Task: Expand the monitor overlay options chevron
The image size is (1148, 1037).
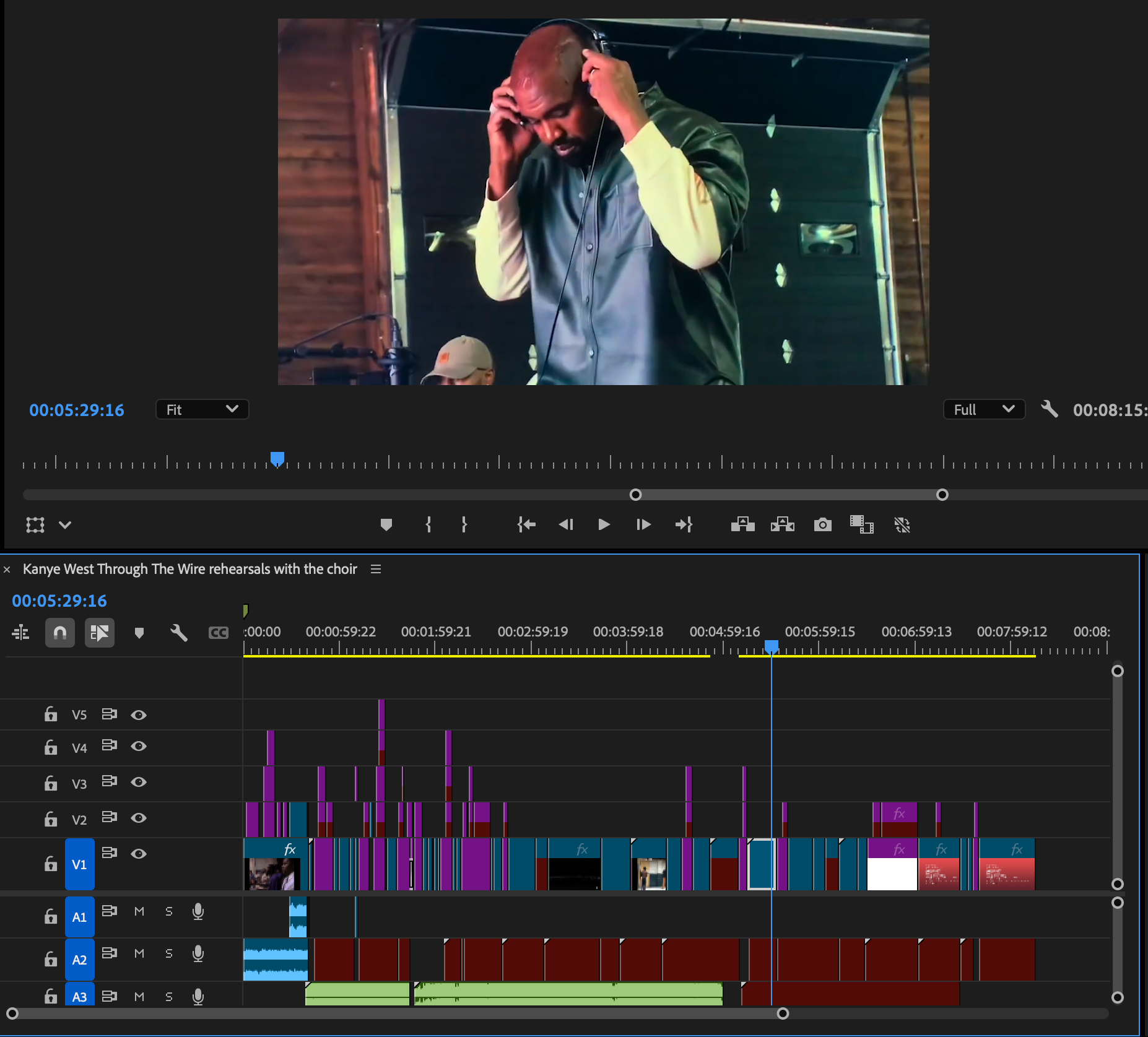Action: [65, 525]
